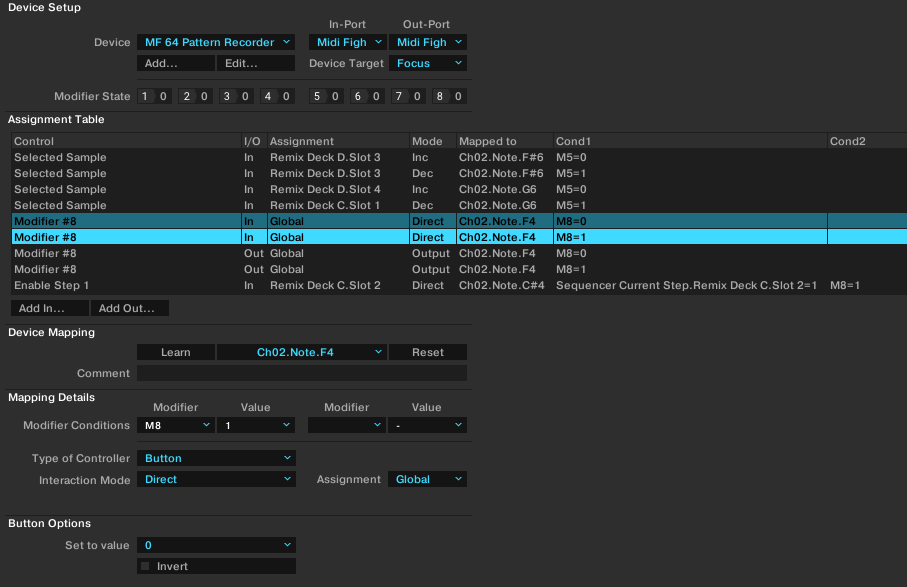Open the Assignment Global dropdown
The height and width of the screenshot is (587, 907).
427,479
